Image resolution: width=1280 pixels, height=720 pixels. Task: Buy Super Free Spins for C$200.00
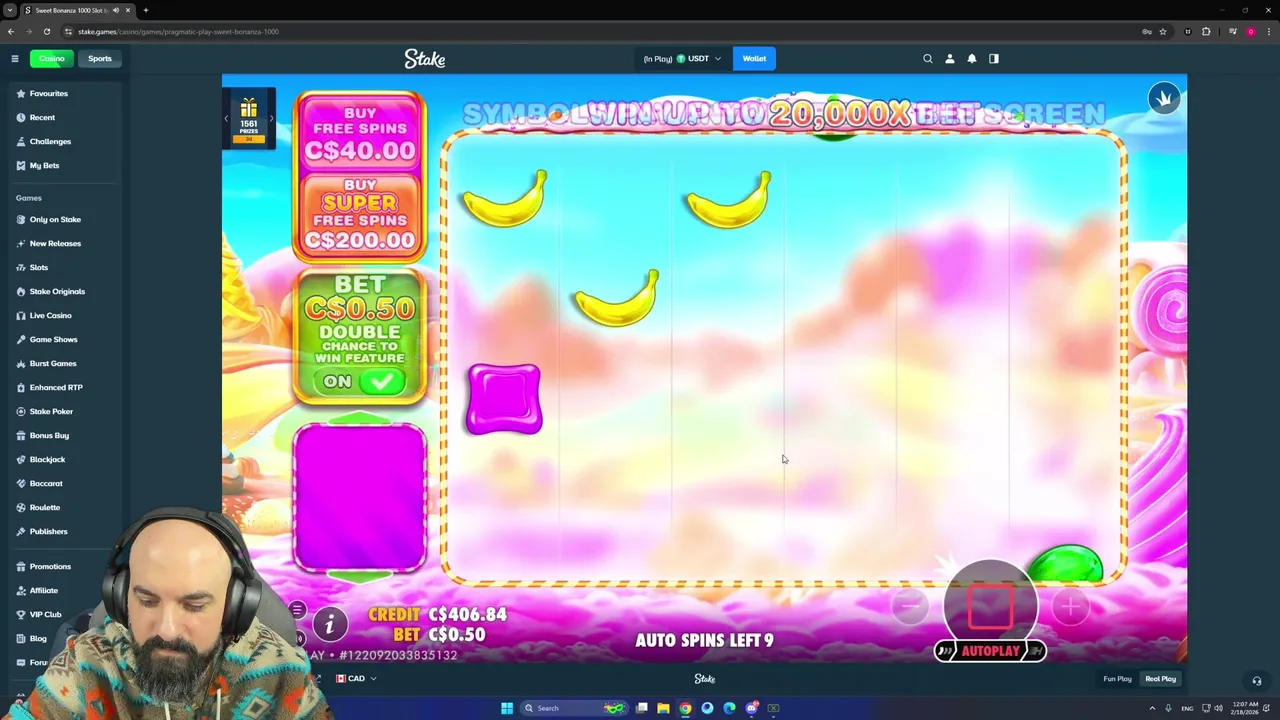tap(360, 214)
